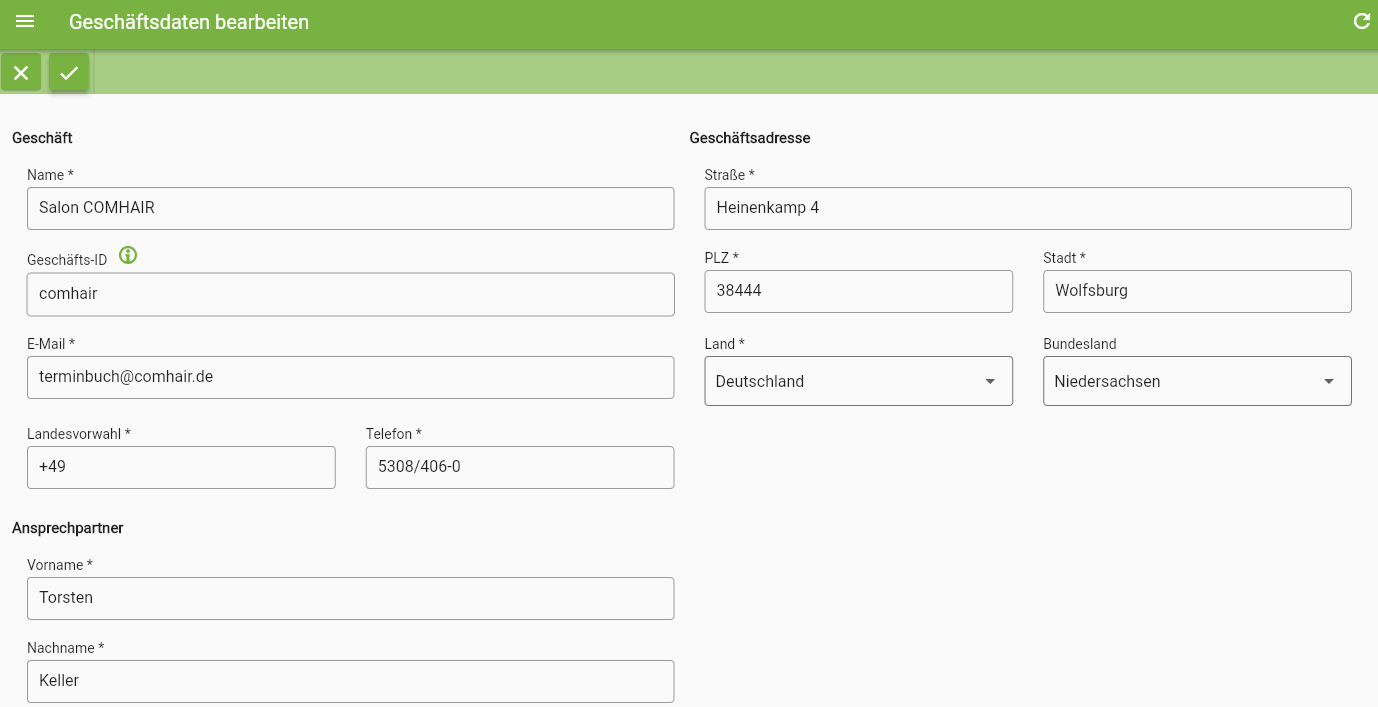Screen dimensions: 1378x707
Task: Click the Vorname field containing Torsten
Action: pos(350,598)
